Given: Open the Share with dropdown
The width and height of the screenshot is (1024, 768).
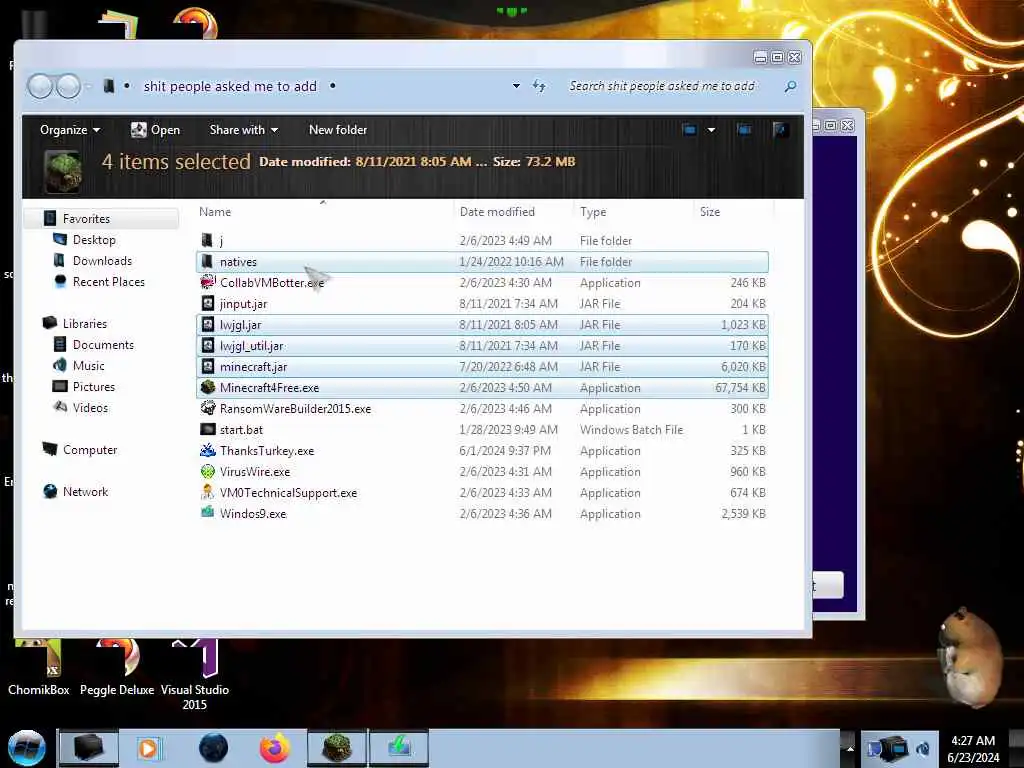Looking at the screenshot, I should click(244, 130).
